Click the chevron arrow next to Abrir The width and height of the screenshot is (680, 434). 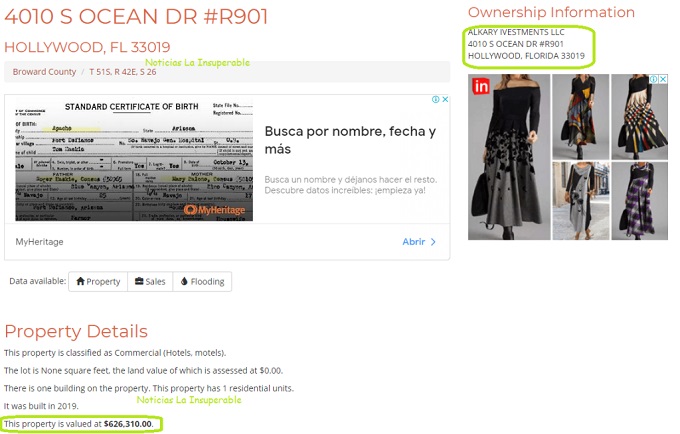[433, 242]
